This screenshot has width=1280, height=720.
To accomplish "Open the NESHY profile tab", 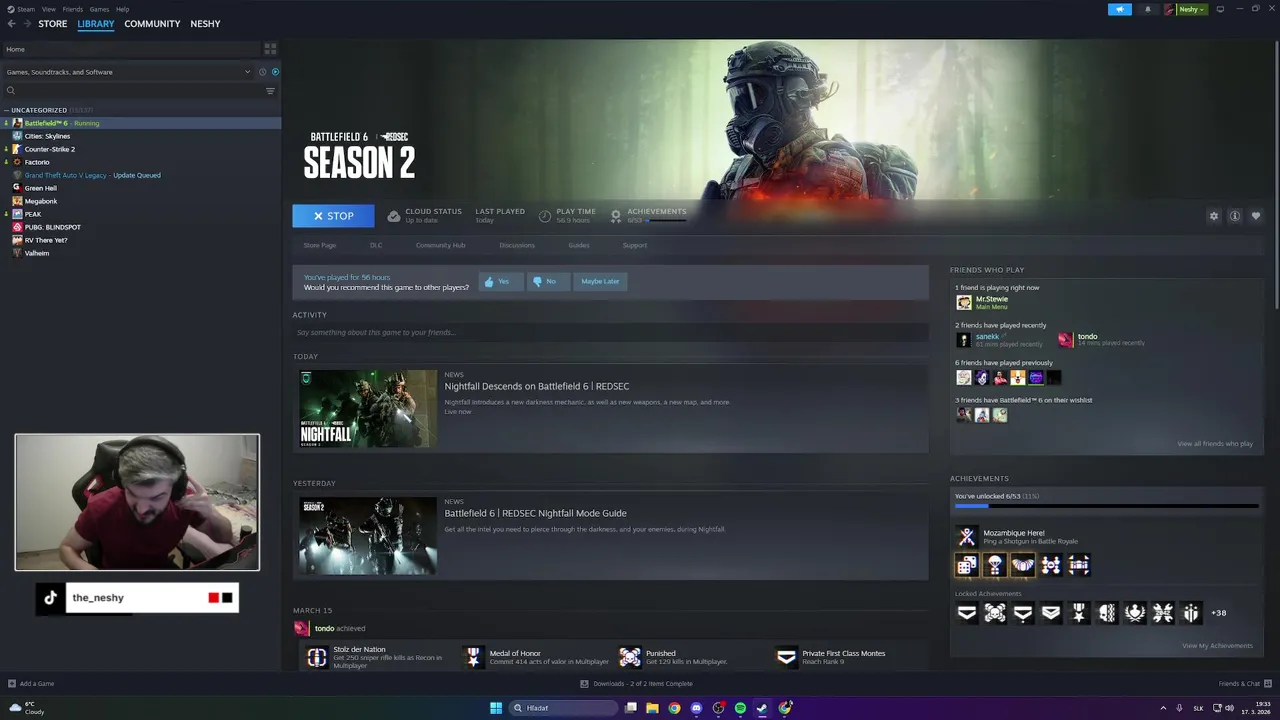I will click(x=205, y=24).
